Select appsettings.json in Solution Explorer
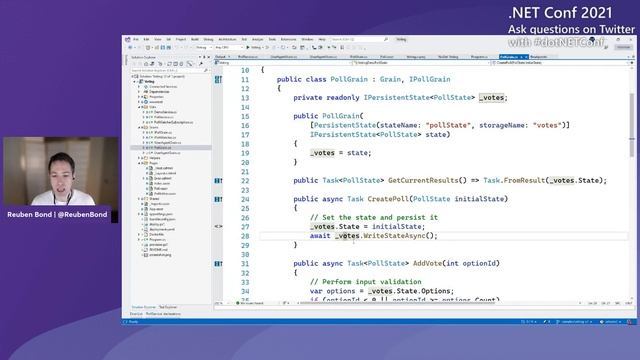The height and width of the screenshot is (360, 640). [x=161, y=214]
